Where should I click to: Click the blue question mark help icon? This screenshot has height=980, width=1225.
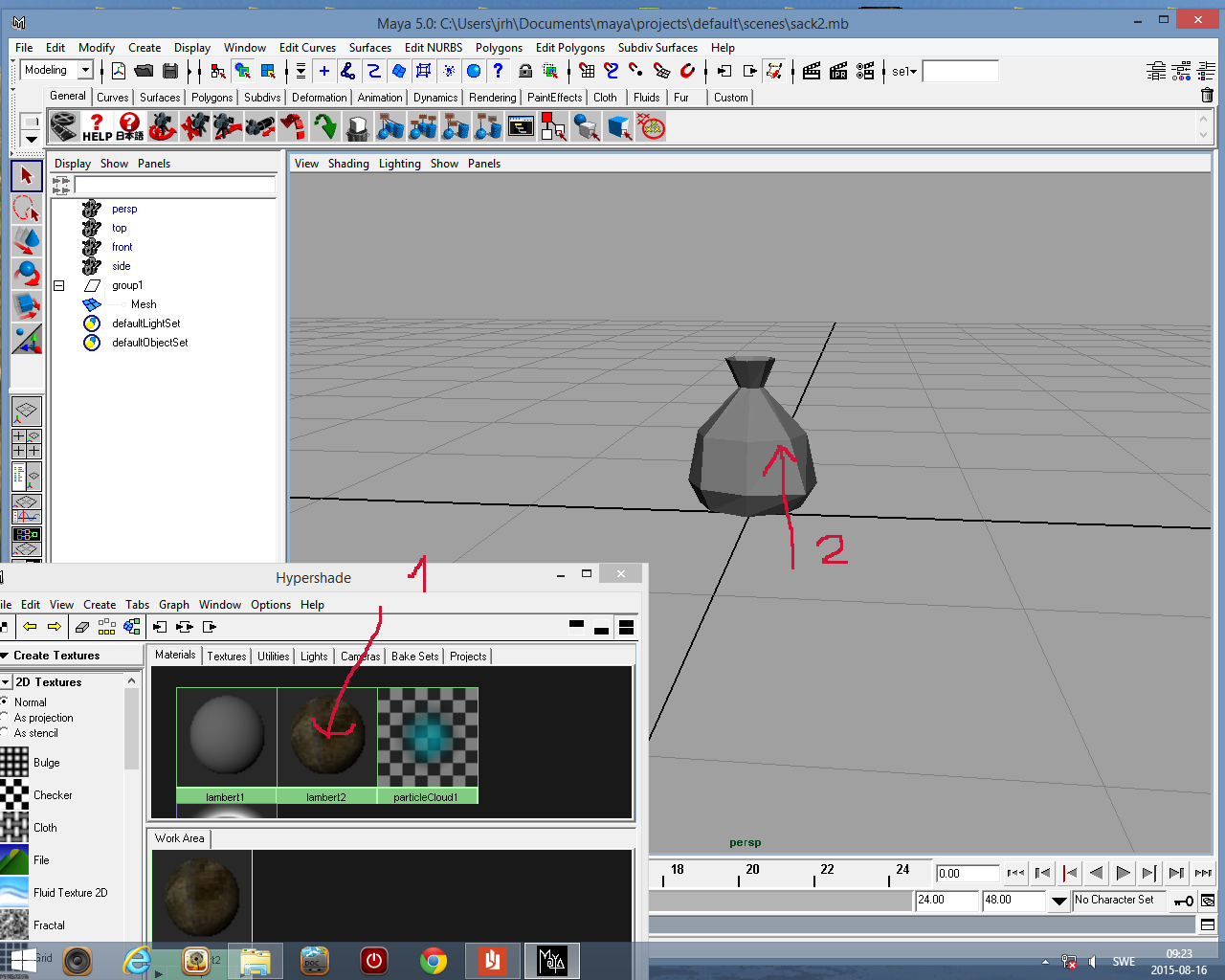[x=498, y=71]
